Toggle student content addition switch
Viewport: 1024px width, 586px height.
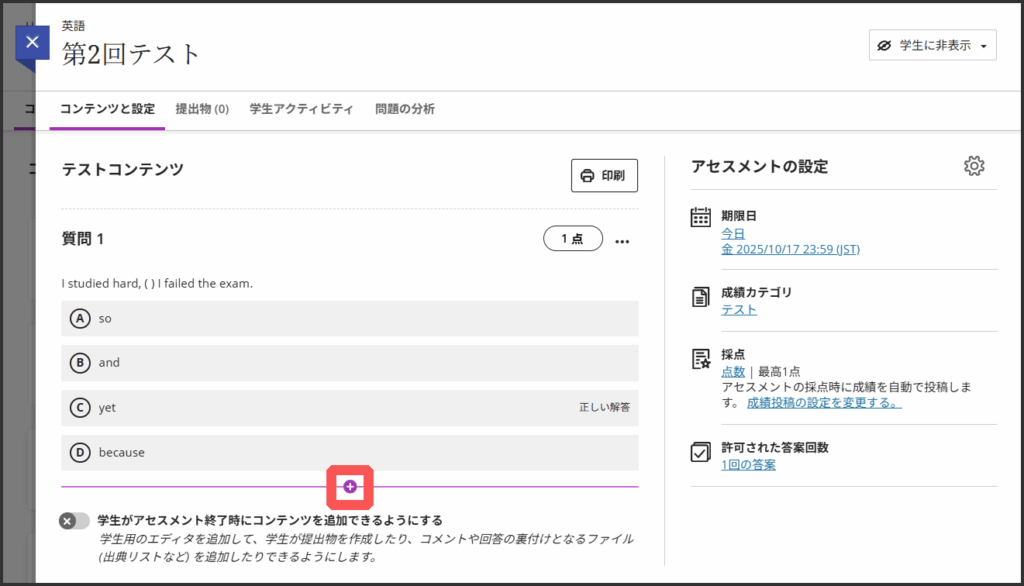point(74,521)
